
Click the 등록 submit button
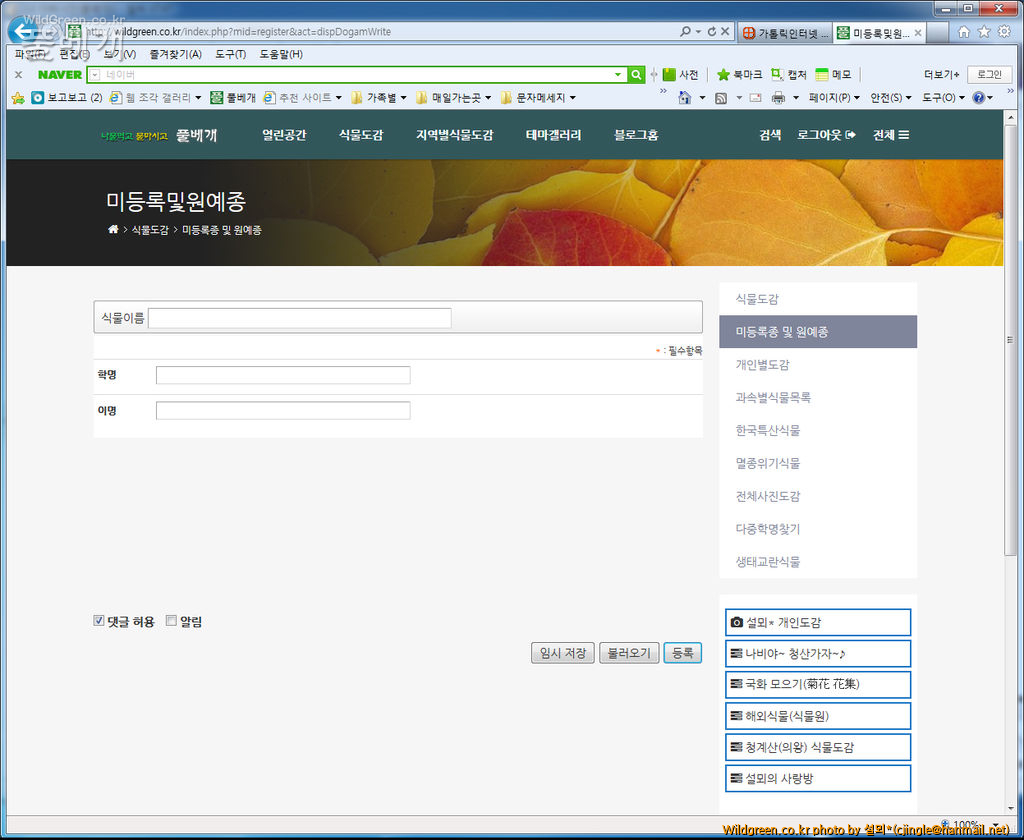point(682,653)
